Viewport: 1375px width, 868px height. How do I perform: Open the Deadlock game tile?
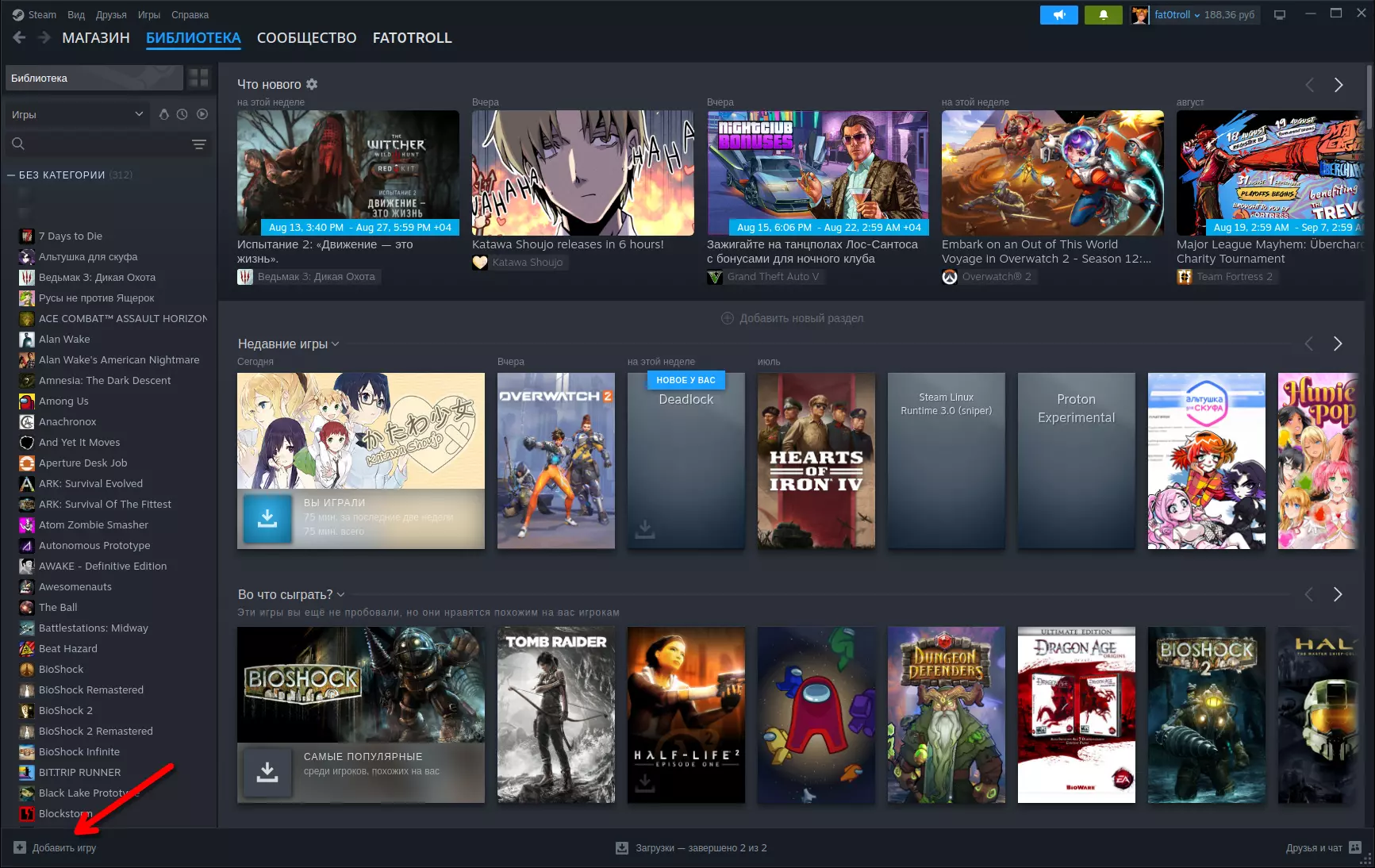[686, 460]
